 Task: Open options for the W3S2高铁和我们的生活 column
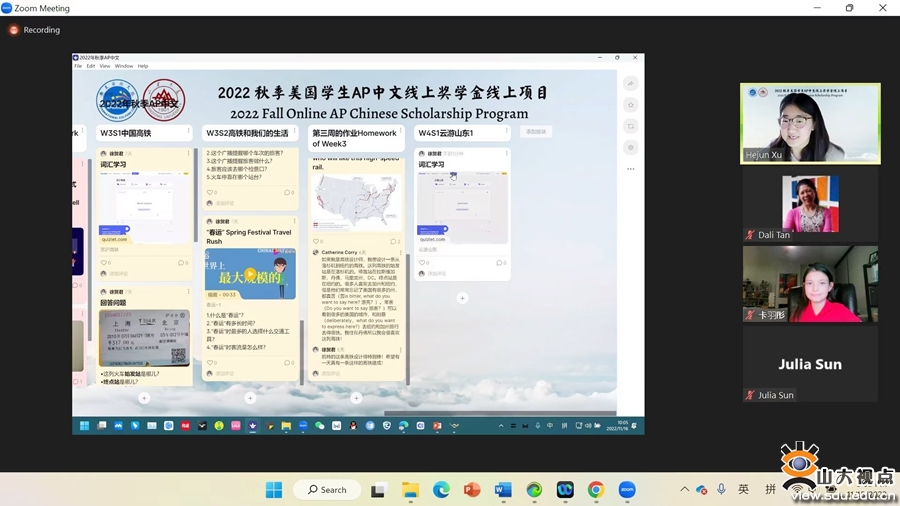294,131
